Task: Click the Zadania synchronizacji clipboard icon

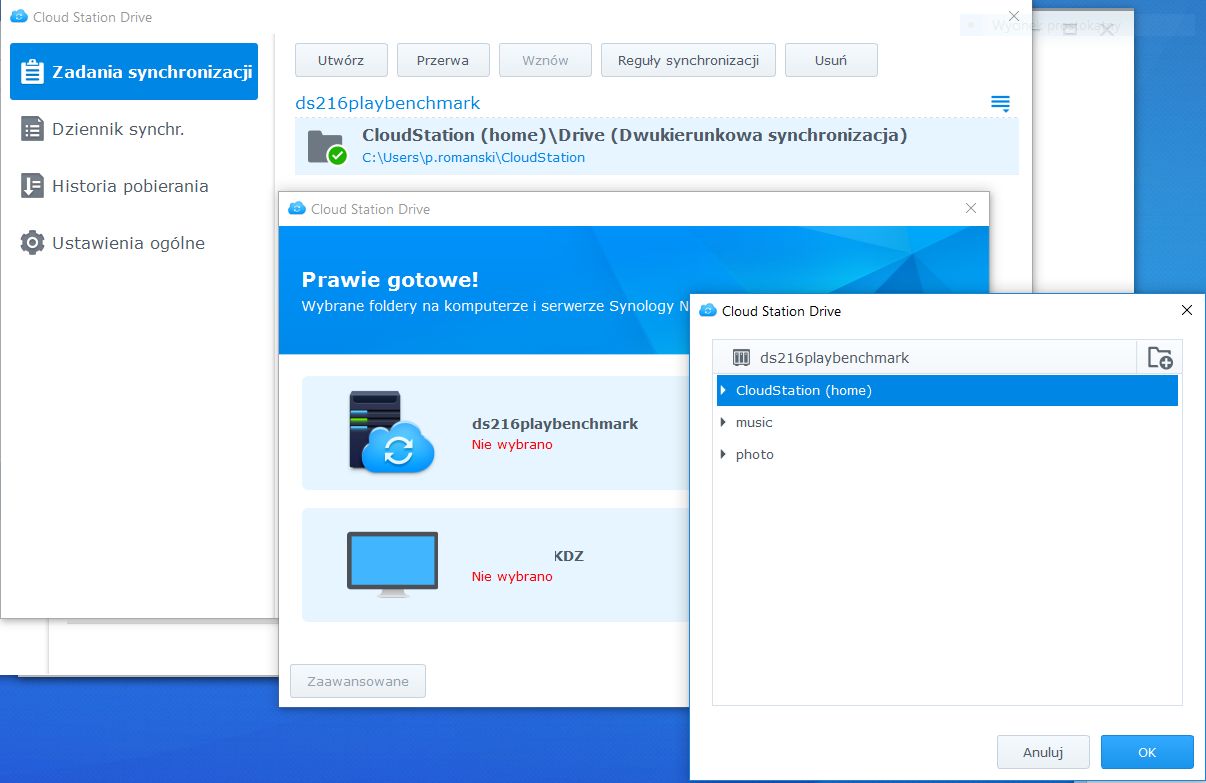Action: pyautogui.click(x=33, y=72)
